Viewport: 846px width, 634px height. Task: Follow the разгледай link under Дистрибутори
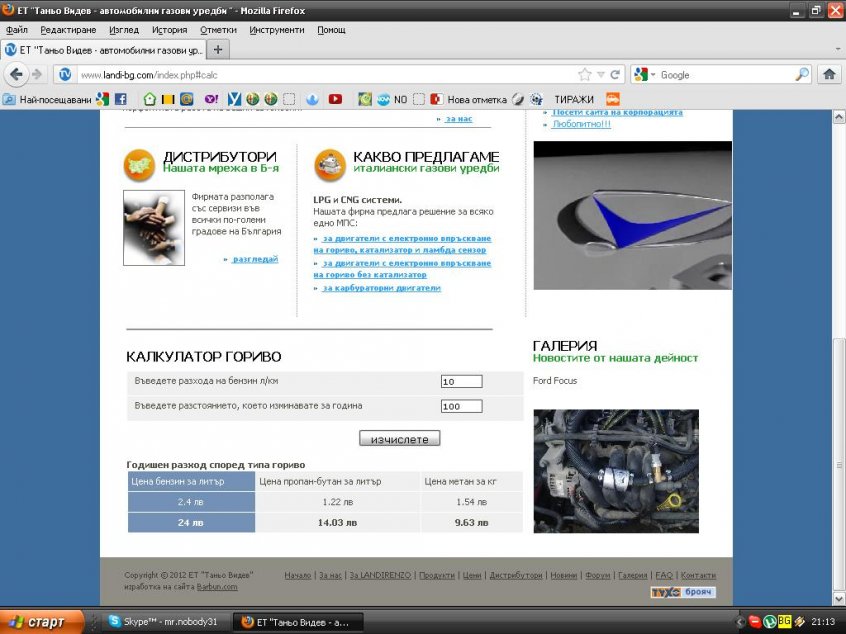click(x=255, y=259)
